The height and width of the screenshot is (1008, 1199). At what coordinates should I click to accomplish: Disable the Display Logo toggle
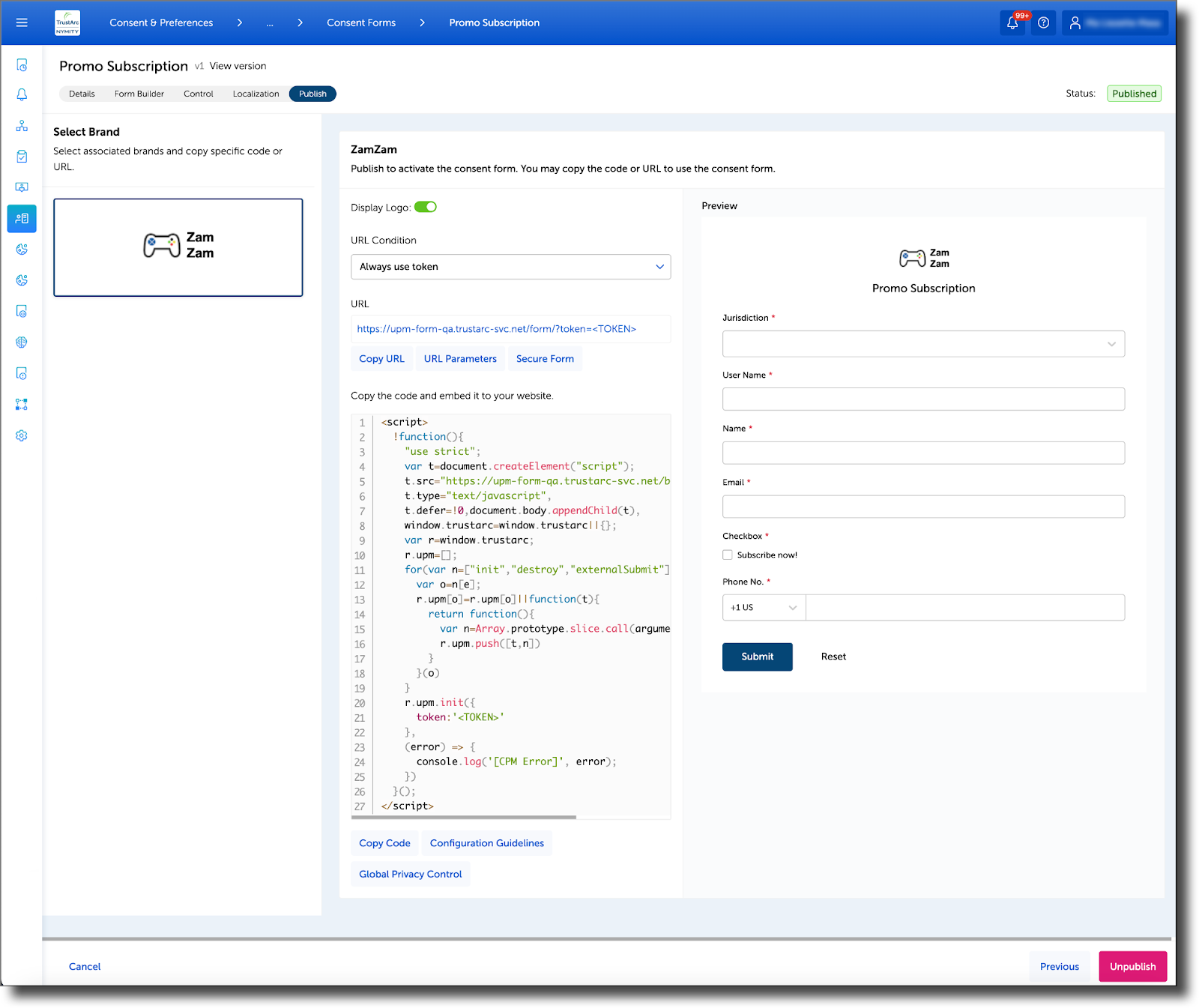426,207
